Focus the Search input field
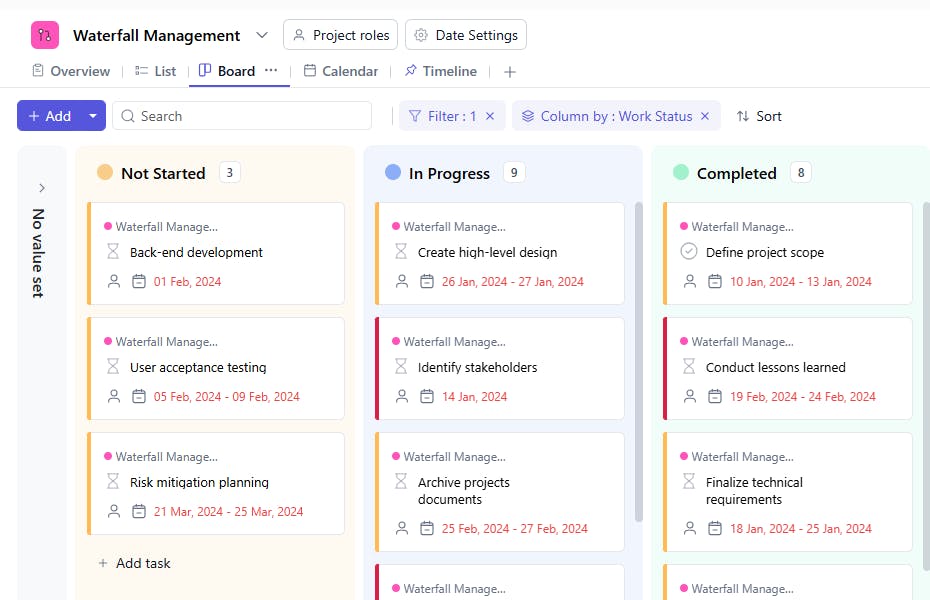Image resolution: width=930 pixels, height=600 pixels. pos(250,116)
